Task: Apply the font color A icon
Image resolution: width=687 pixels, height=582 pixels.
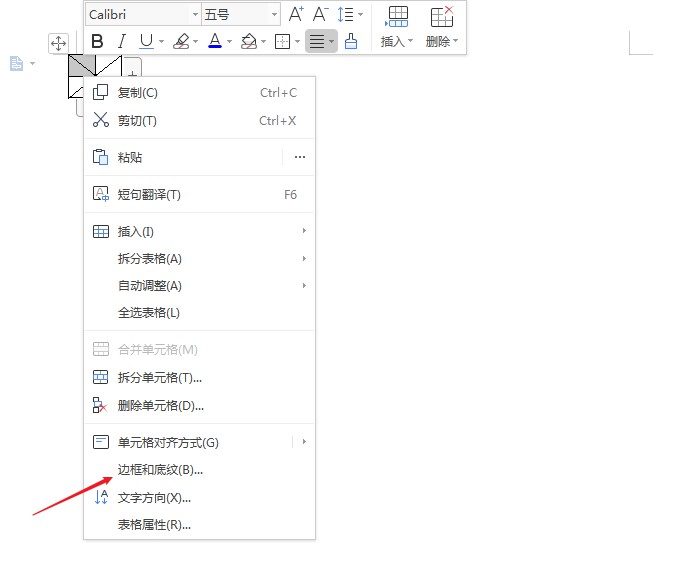Action: coord(215,42)
